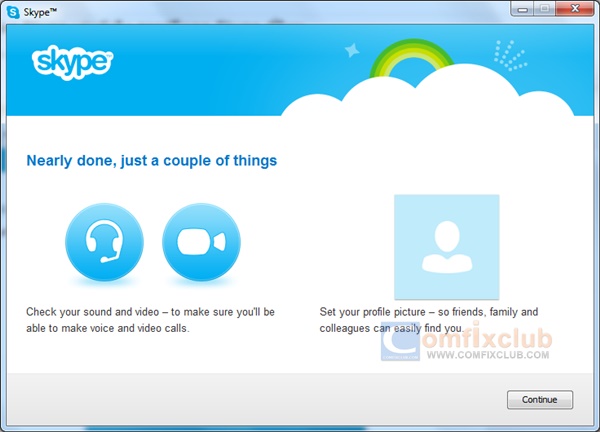Click the disabled maximize button
Screen dimensions: 600x432
click(545, 9)
